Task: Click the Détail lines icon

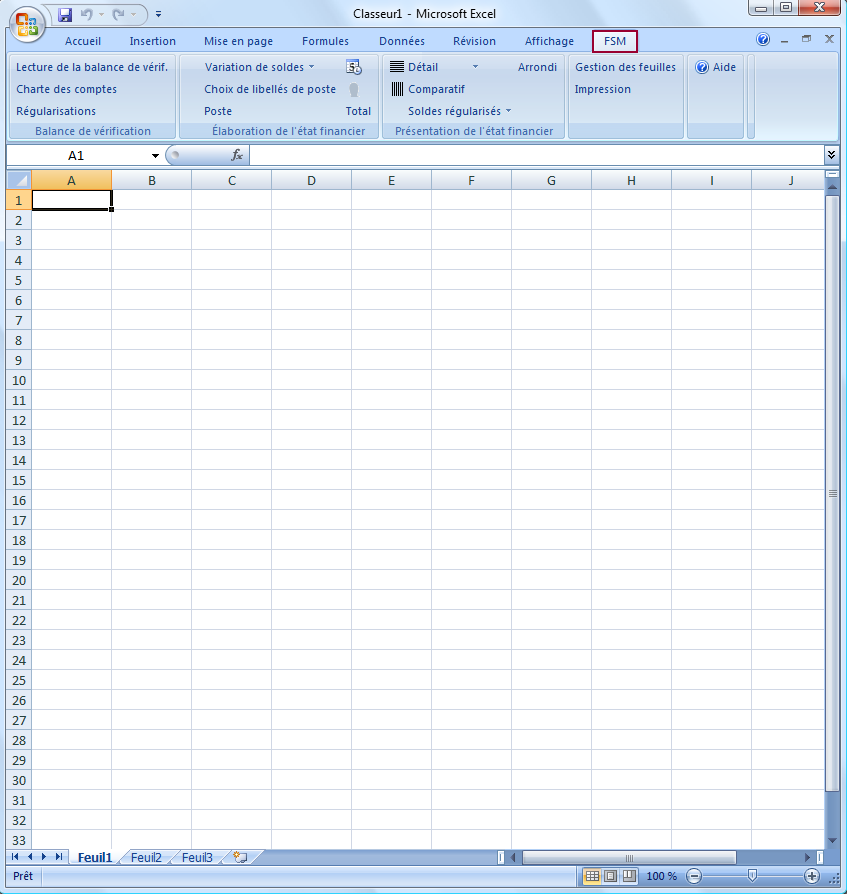Action: coord(397,67)
